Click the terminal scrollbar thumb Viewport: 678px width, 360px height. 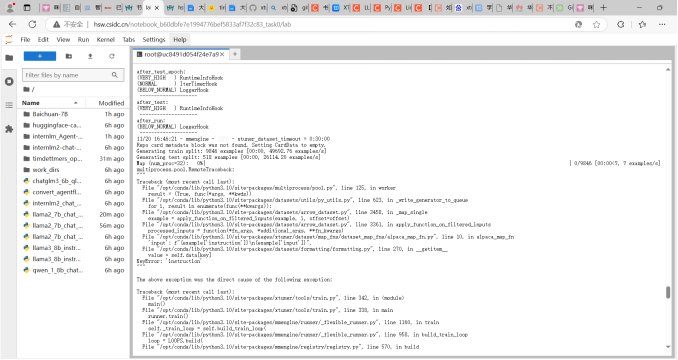tap(668, 292)
